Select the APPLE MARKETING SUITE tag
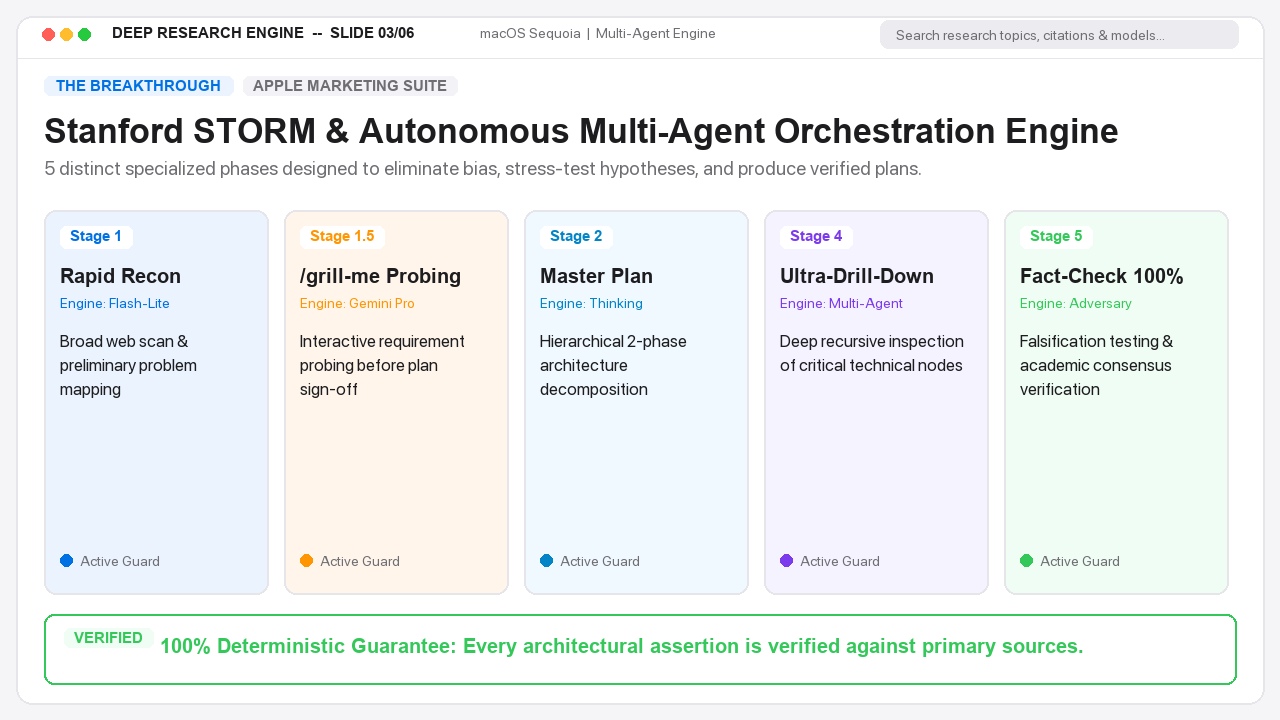 pos(350,86)
